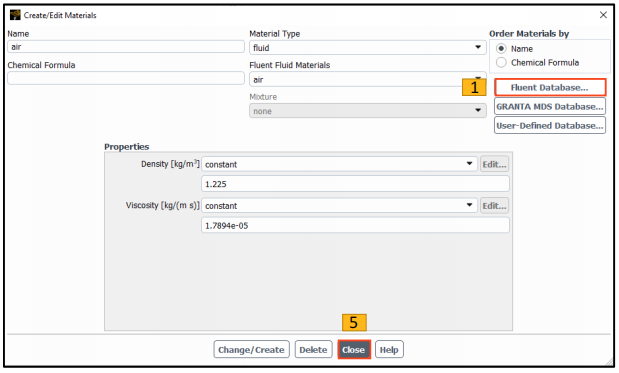The height and width of the screenshot is (373, 619).
Task: Click the Edit button beside Viscosity
Action: 494,205
